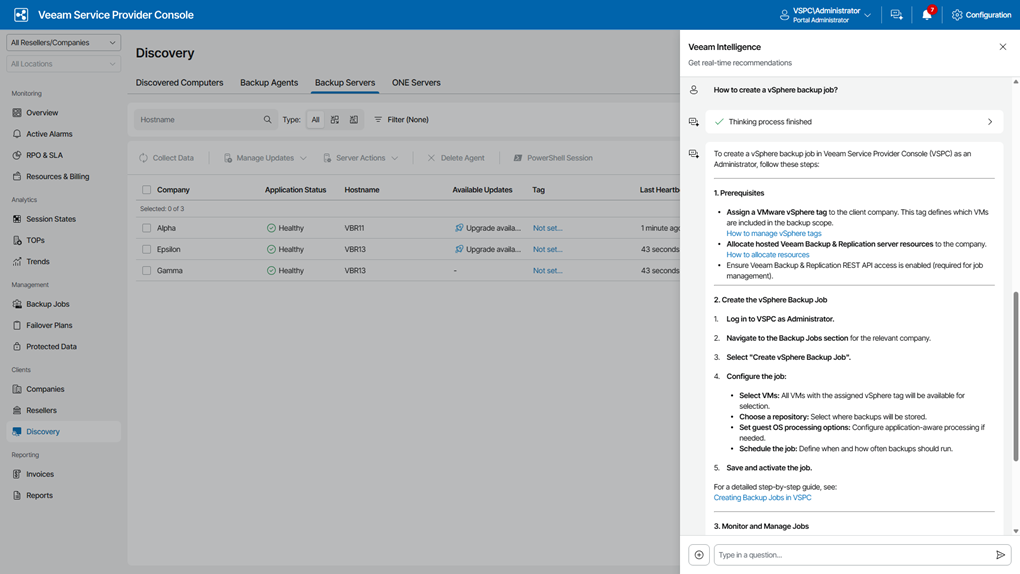This screenshot has width=1020, height=574.
Task: Close the Veeam Intelligence panel
Action: 1002,47
